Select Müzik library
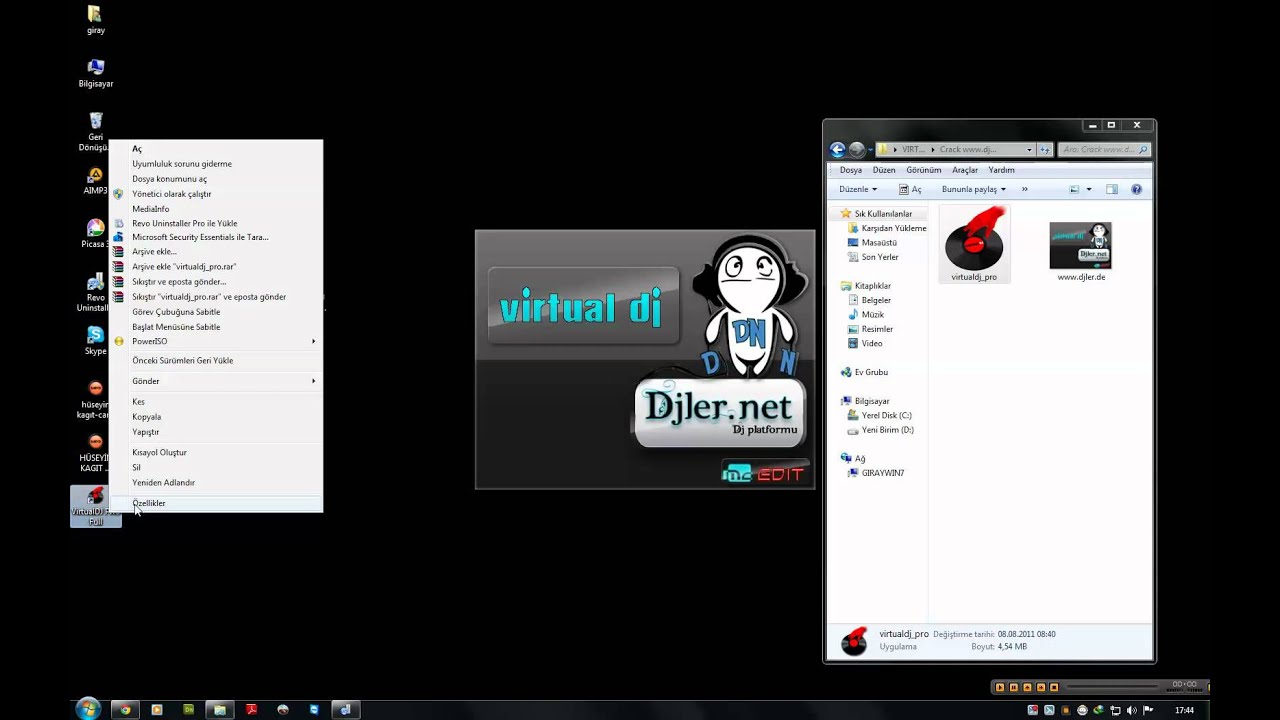Screen dimensions: 1280x720 coord(865,314)
